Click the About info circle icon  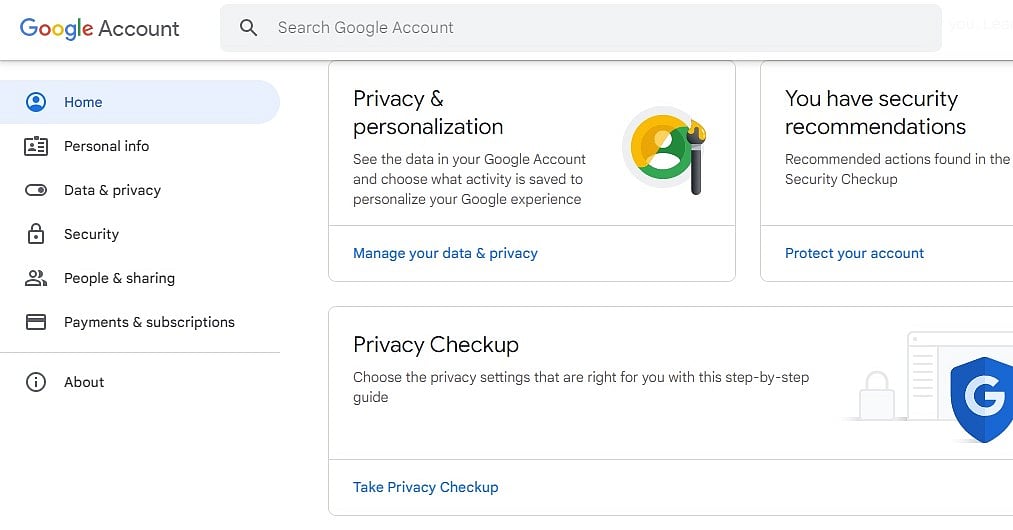36,382
